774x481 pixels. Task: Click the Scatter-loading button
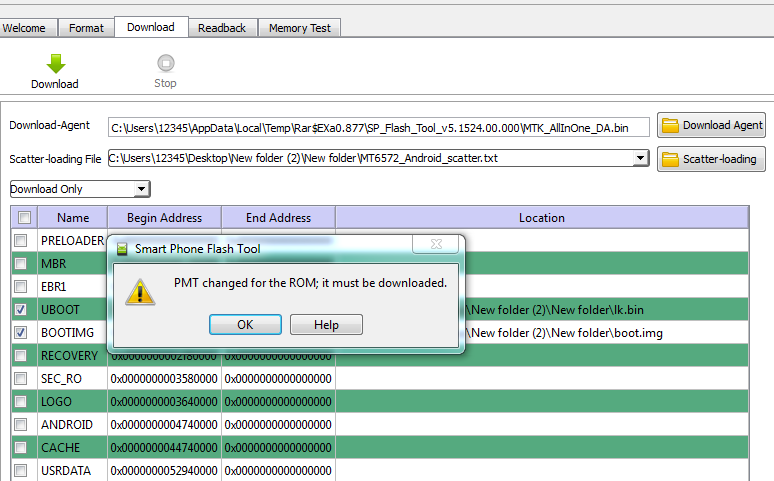711,159
